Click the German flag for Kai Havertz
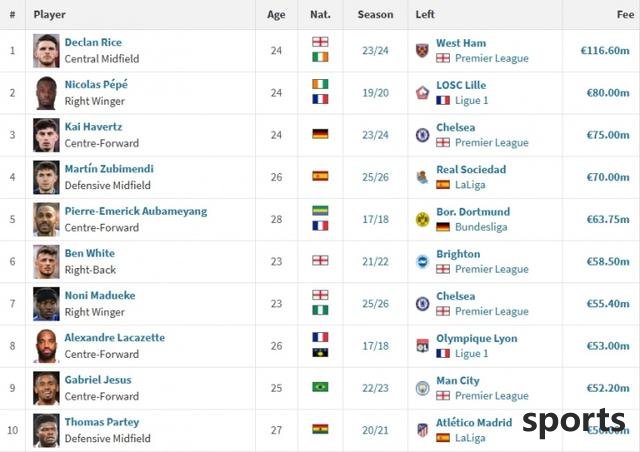Viewport: 640px width, 452px height. pyautogui.click(x=320, y=134)
